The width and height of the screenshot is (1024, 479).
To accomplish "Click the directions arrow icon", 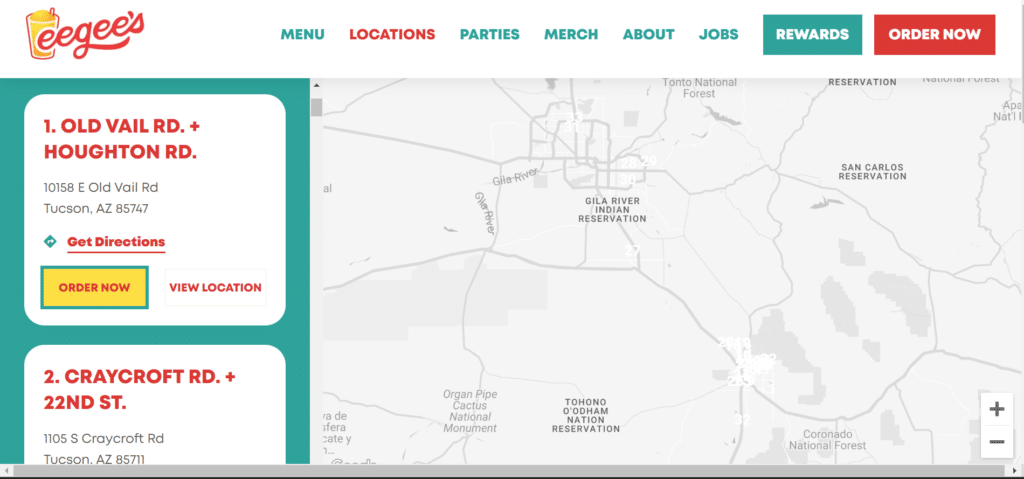I will pos(50,242).
